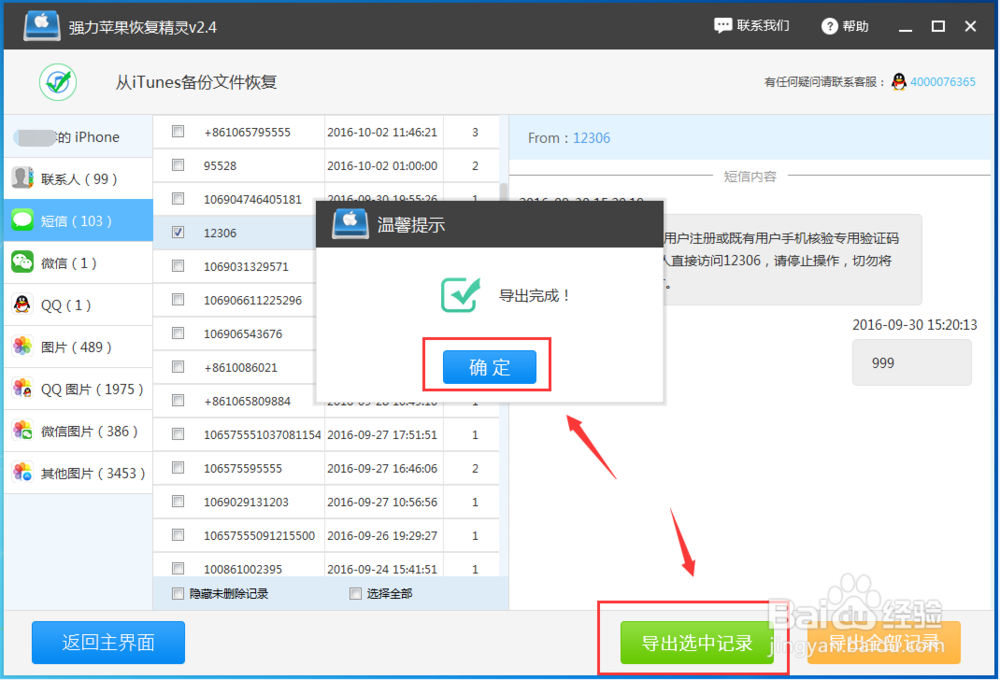The height and width of the screenshot is (680, 1000).
Task: Click date 2016-09-27 17:51:51
Action: [x=382, y=435]
